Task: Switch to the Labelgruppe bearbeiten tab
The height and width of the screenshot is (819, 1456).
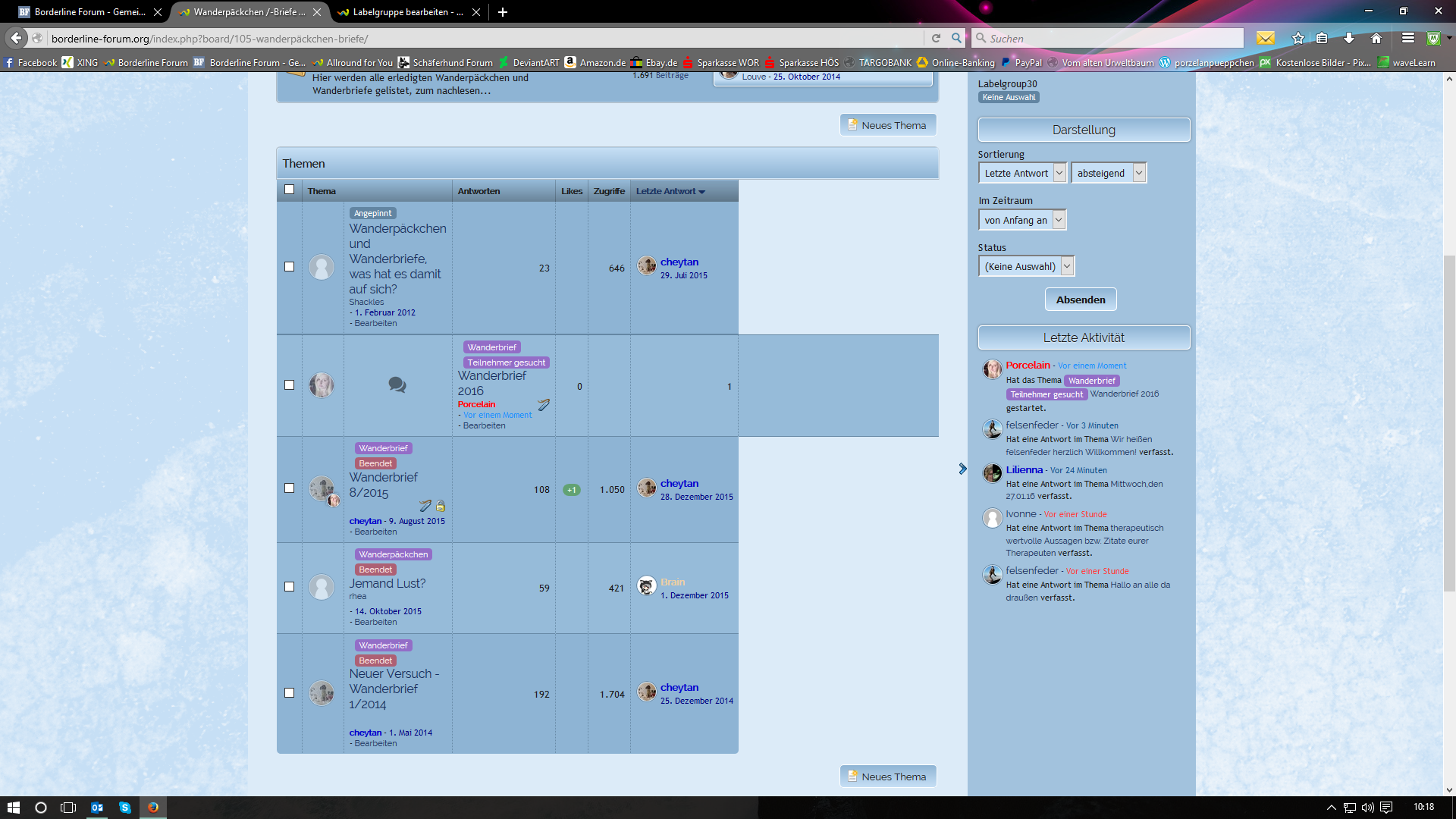Action: tap(402, 12)
